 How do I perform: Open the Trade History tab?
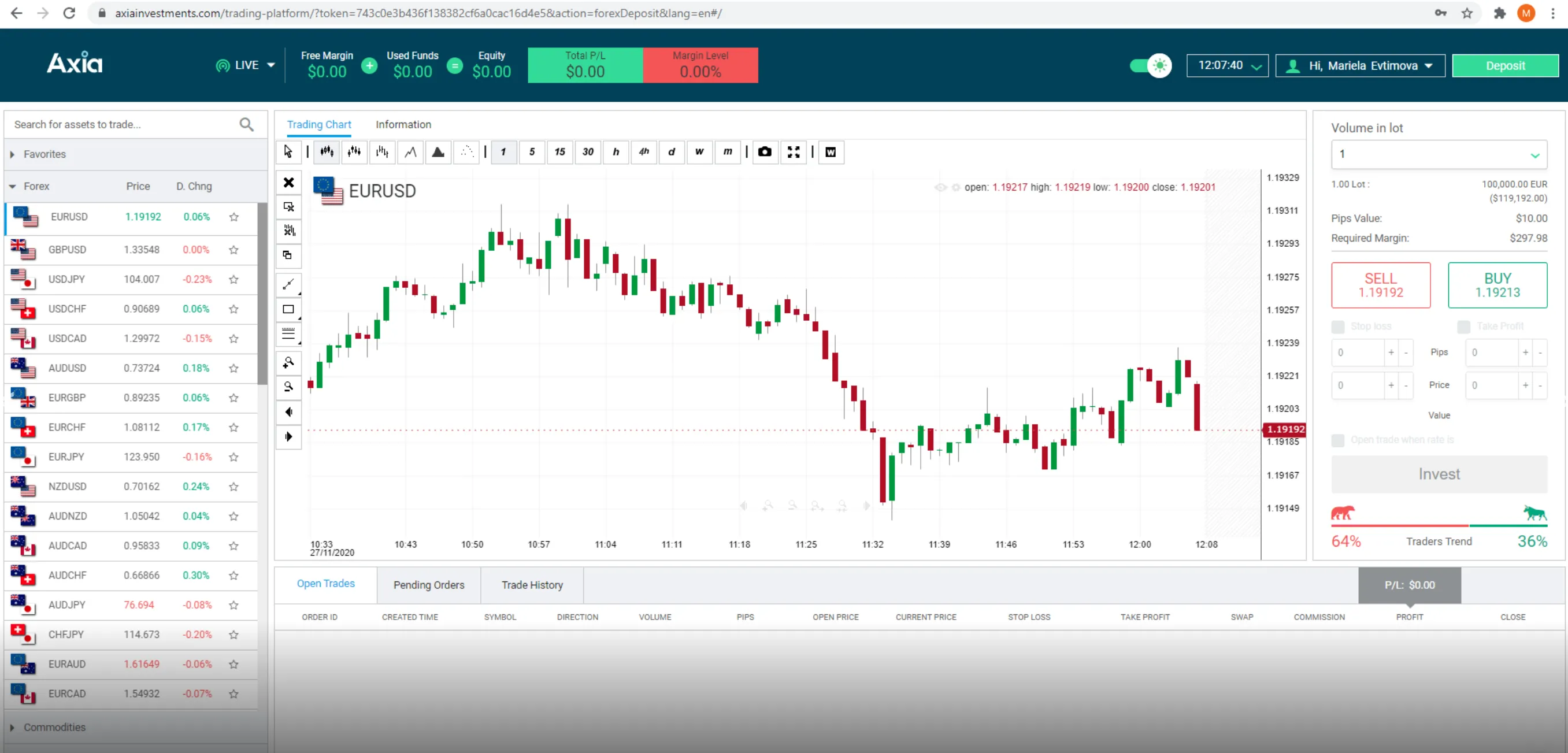(x=532, y=585)
